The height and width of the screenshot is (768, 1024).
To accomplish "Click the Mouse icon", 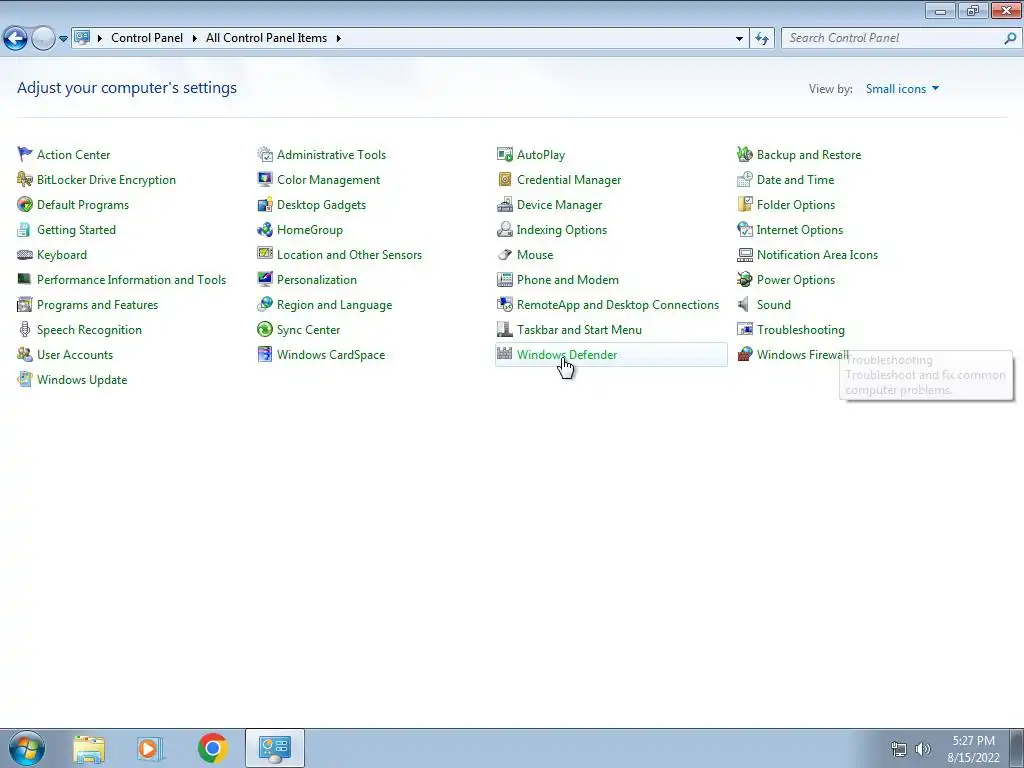I will [x=505, y=255].
